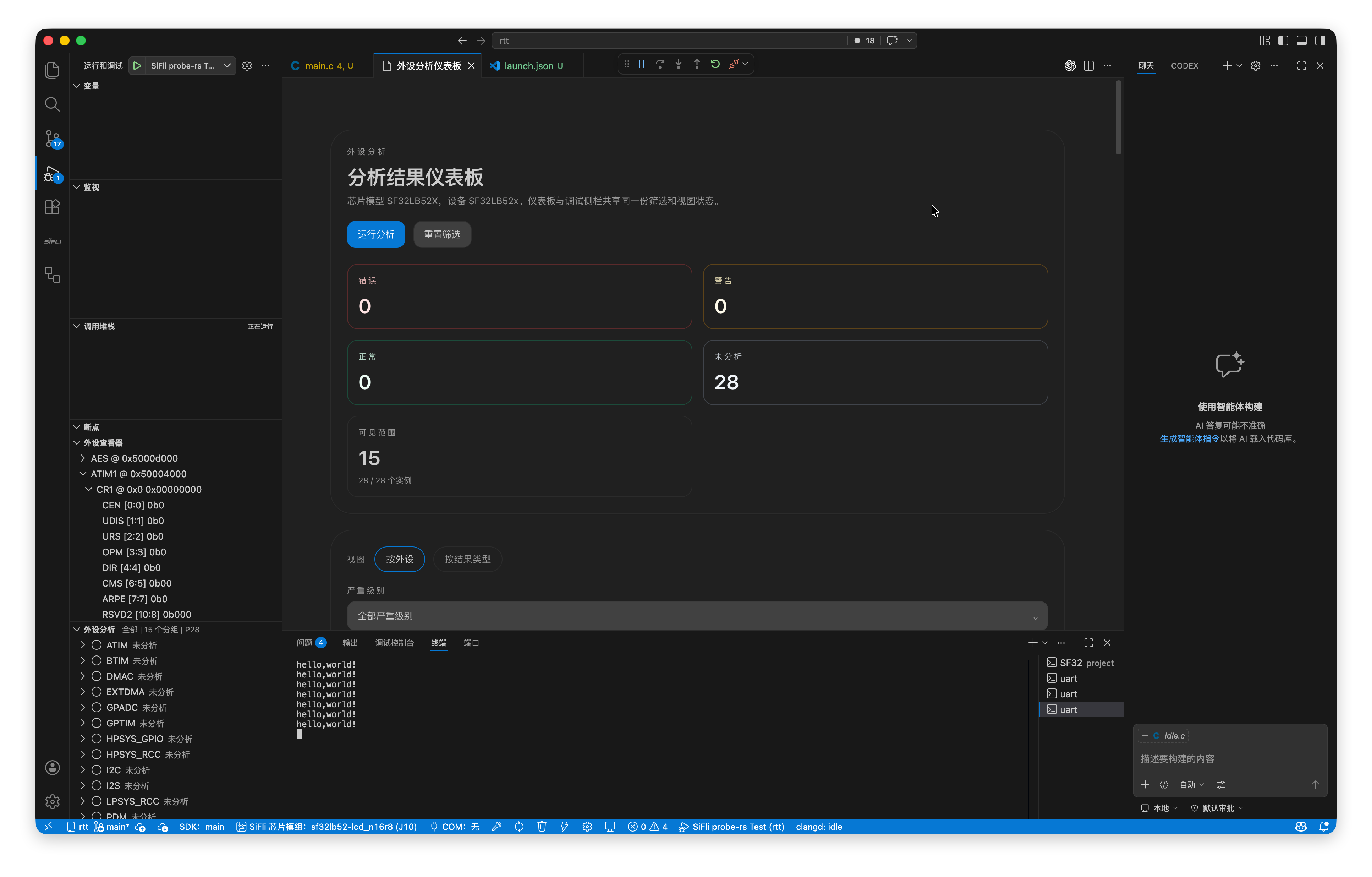1372x877 pixels.
Task: Open the Extensions view icon
Action: [x=52, y=207]
